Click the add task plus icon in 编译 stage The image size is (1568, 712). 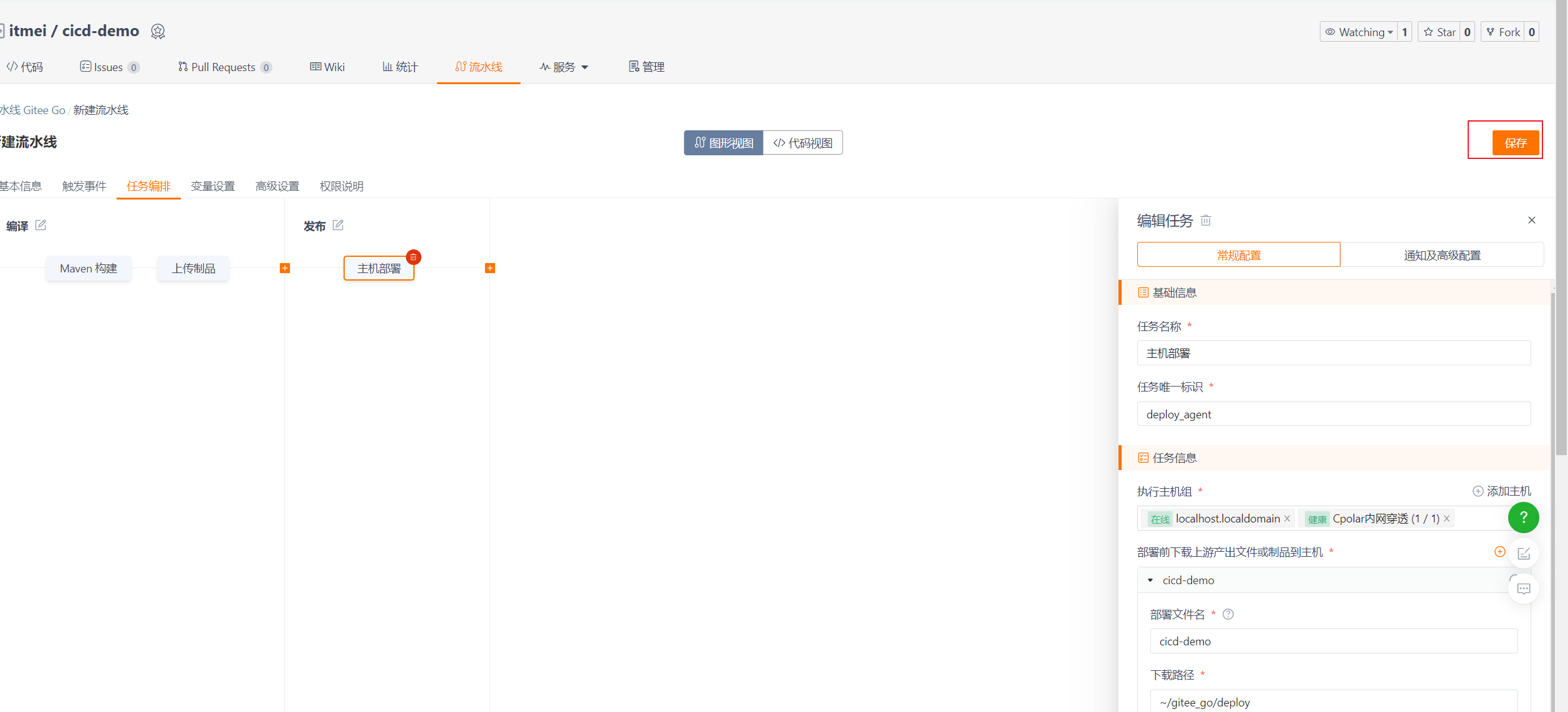[x=284, y=267]
